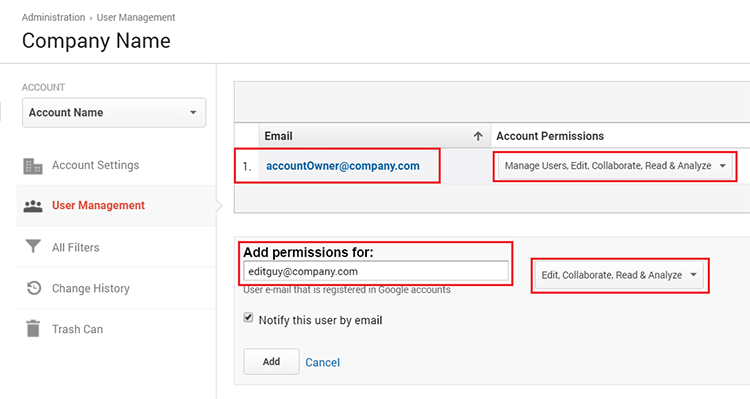Screen dimensions: 750x399
Task: Click the Trash Can bin icon
Action: click(33, 329)
